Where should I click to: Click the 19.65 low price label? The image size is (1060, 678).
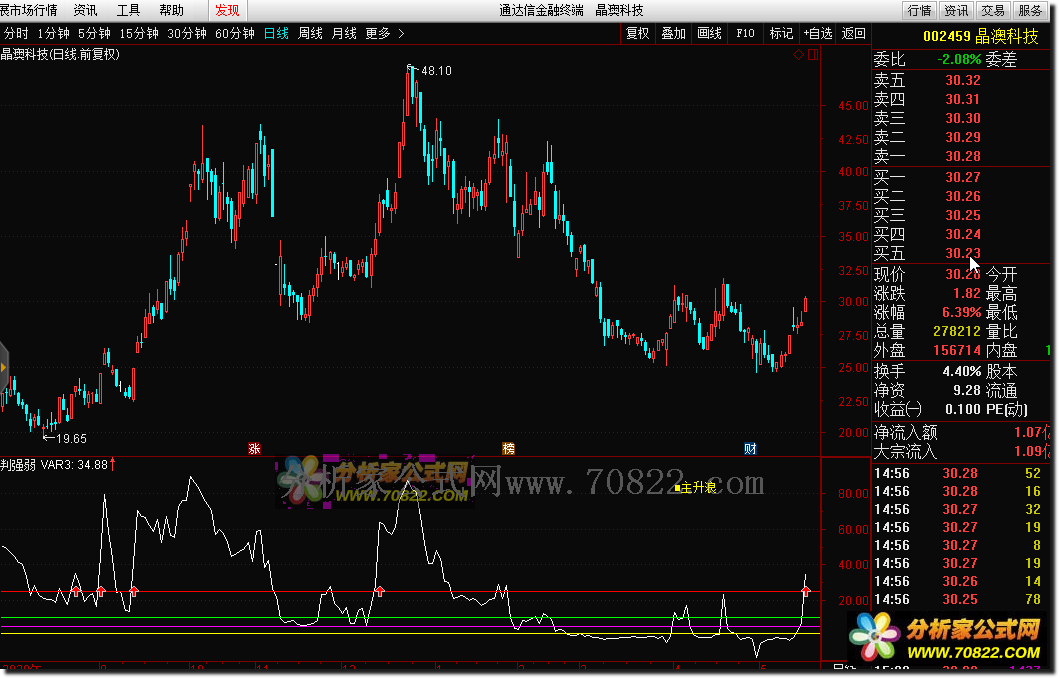pos(71,439)
